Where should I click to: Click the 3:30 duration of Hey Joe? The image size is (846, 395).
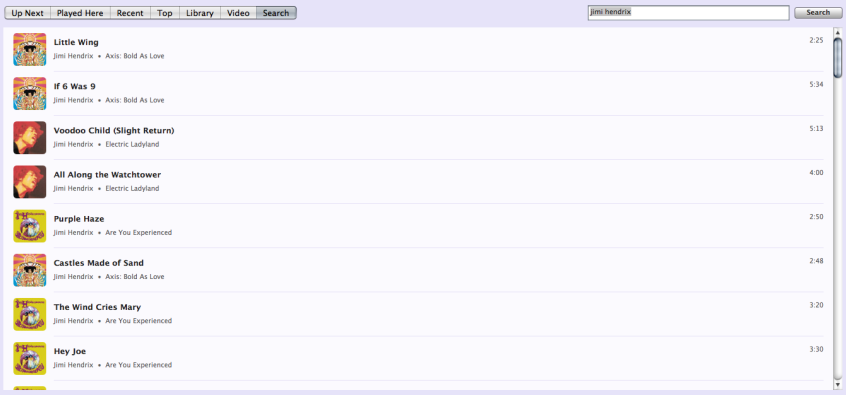coord(816,350)
